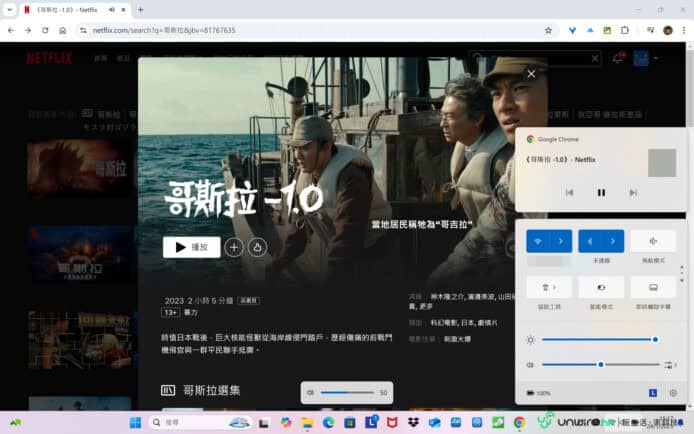Screen dimensions: 694x434
Task: Open the Chrome home page button
Action: 63,31
